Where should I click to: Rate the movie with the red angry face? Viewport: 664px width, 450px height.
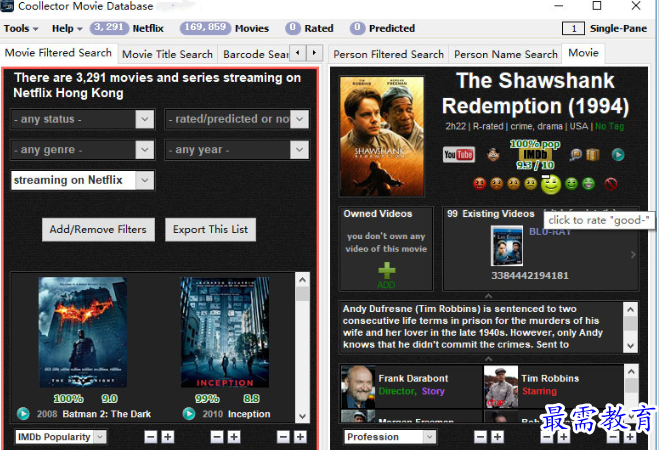click(x=479, y=184)
